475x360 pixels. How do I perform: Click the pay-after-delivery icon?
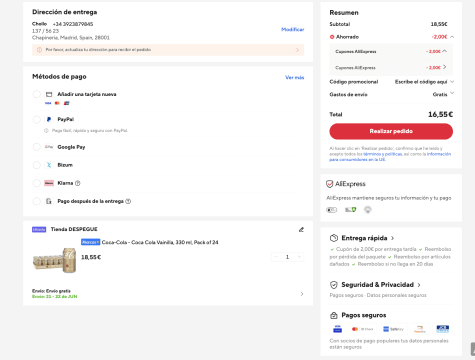[49, 201]
